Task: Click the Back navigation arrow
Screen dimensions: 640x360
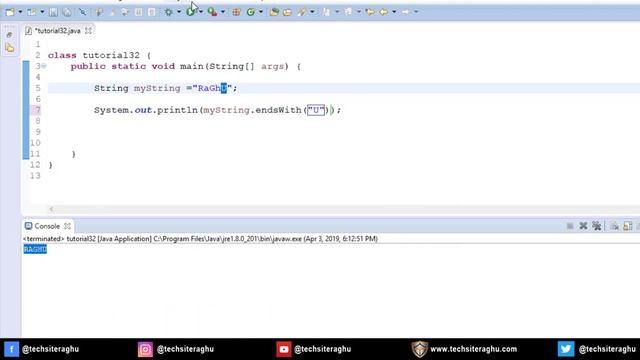Action: click(384, 12)
